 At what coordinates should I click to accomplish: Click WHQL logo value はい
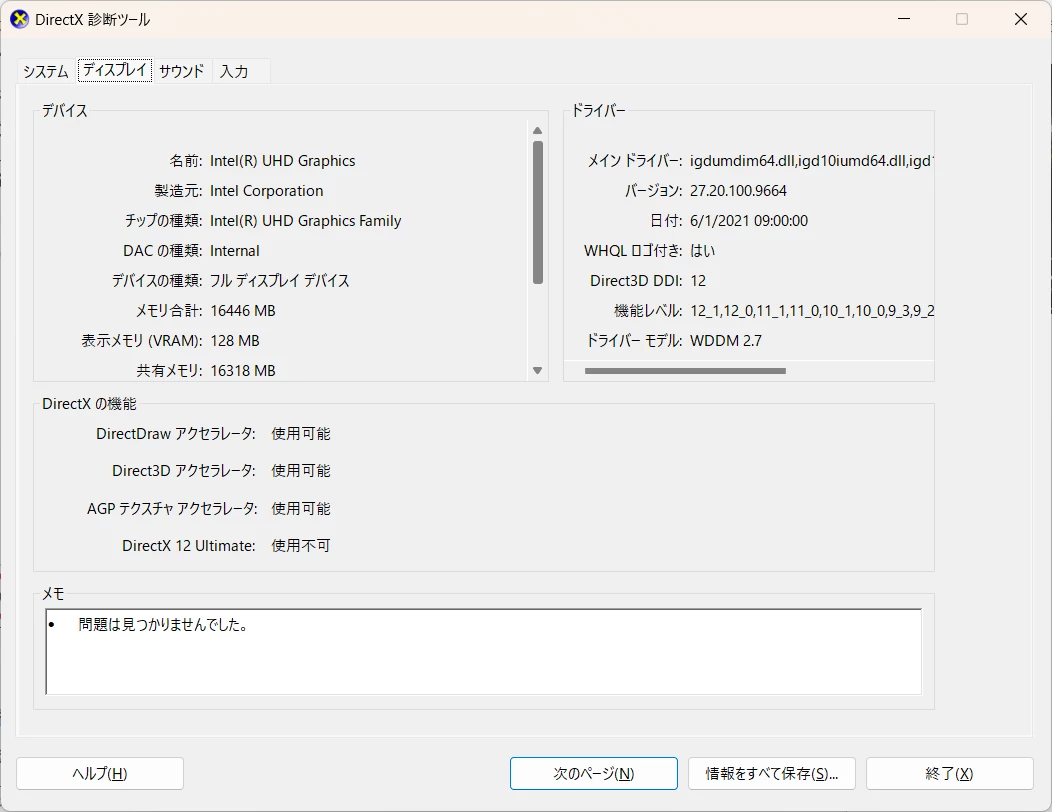pos(702,251)
